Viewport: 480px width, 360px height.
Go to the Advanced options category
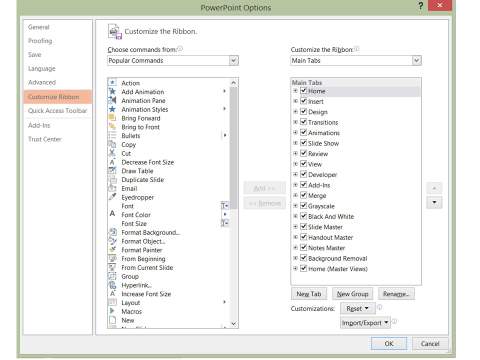click(x=42, y=82)
